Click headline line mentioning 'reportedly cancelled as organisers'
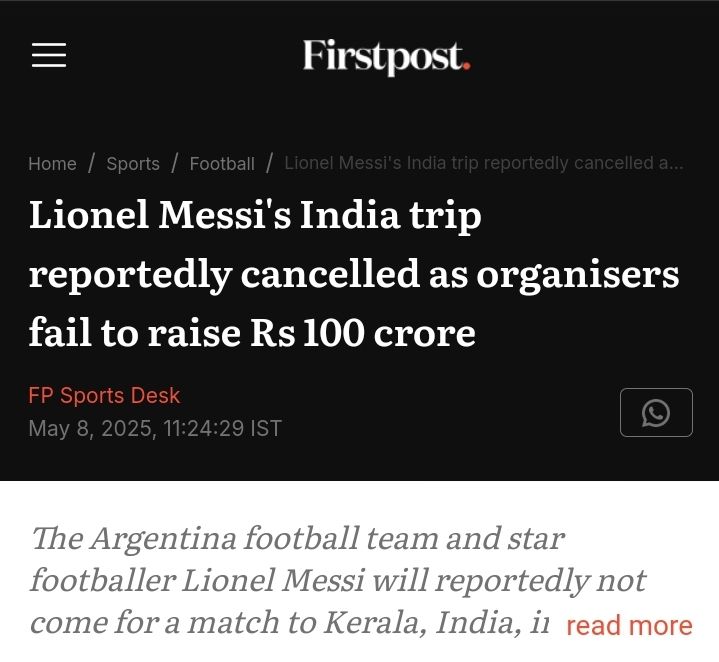 tap(354, 274)
